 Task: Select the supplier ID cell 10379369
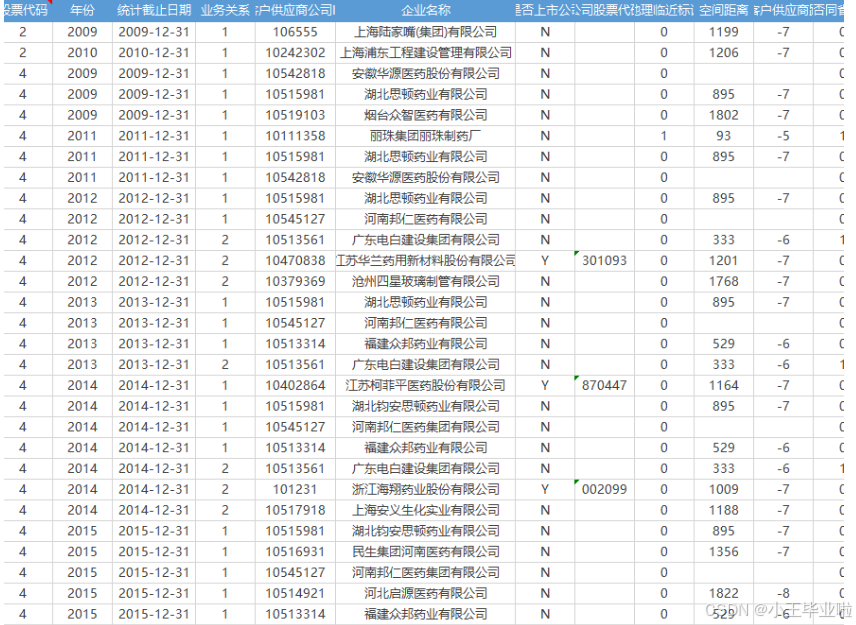pyautogui.click(x=295, y=282)
